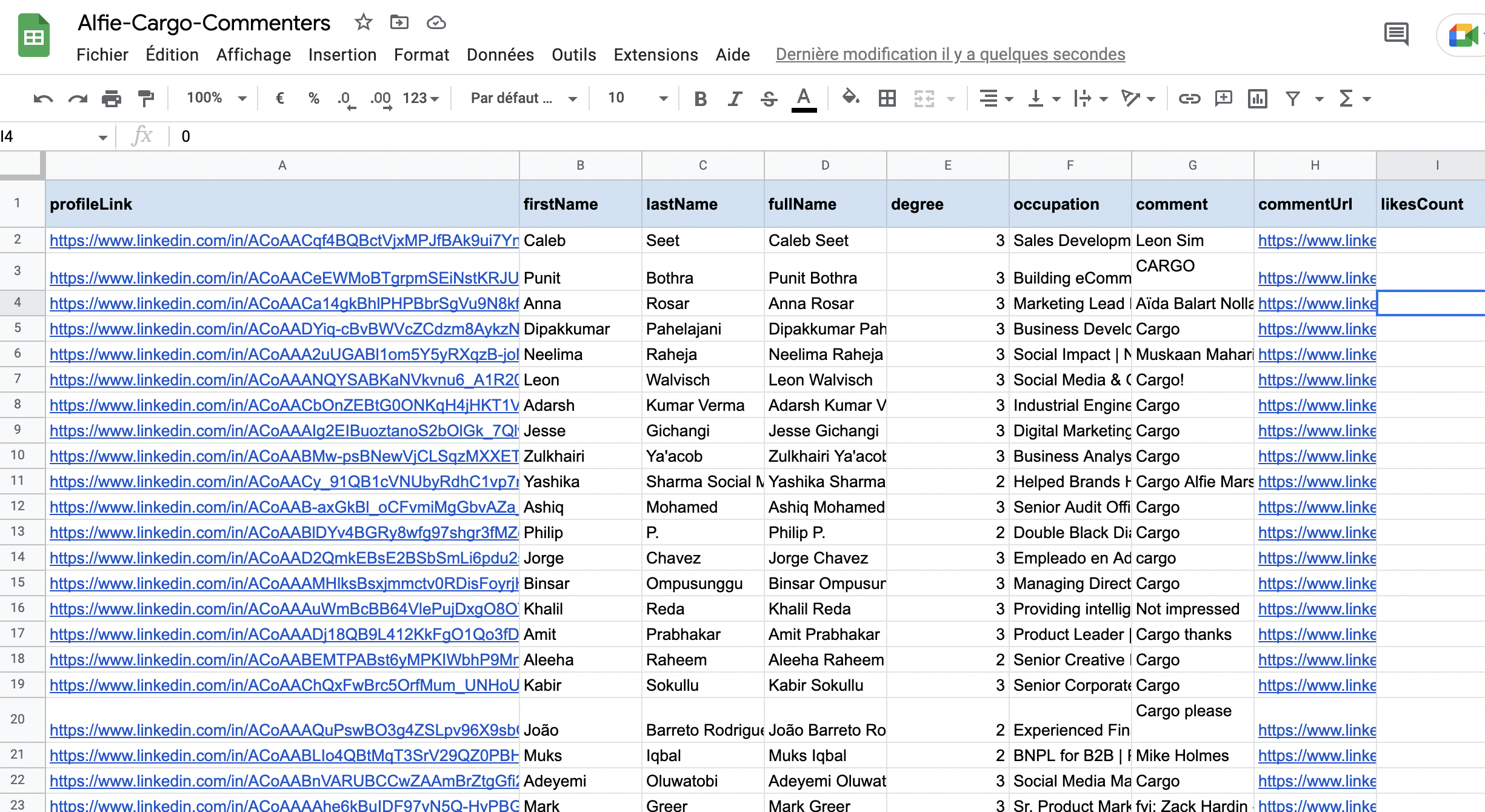Check cloud save status icon
1485x812 pixels.
click(436, 23)
